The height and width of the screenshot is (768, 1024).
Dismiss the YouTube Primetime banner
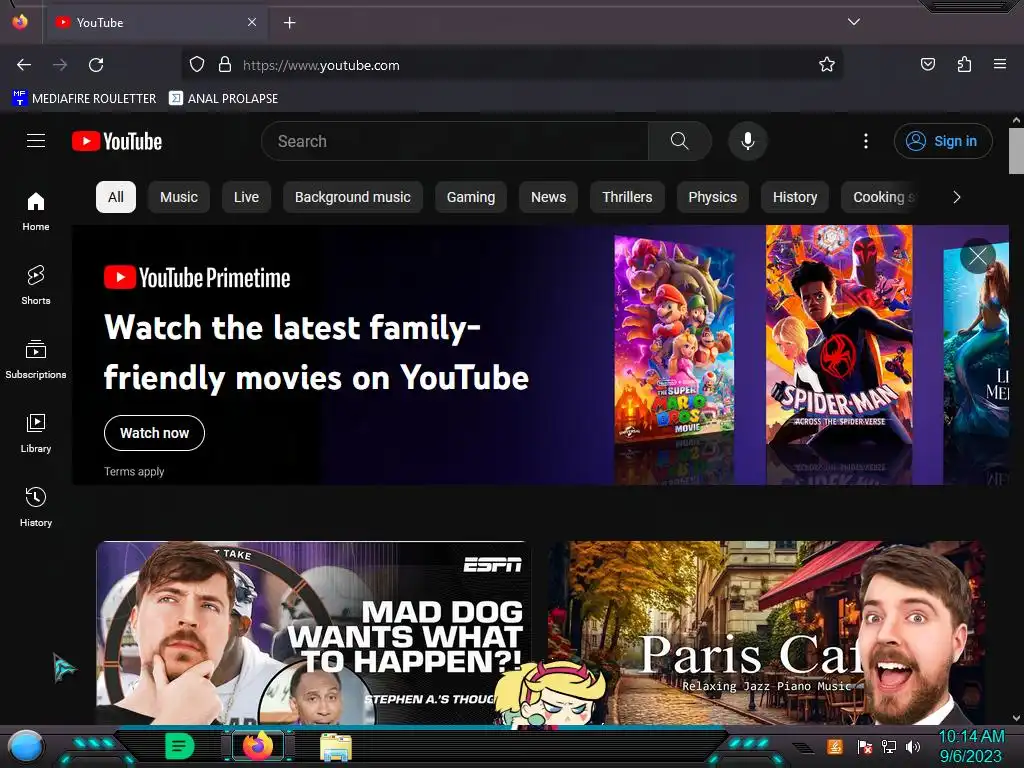pos(978,256)
